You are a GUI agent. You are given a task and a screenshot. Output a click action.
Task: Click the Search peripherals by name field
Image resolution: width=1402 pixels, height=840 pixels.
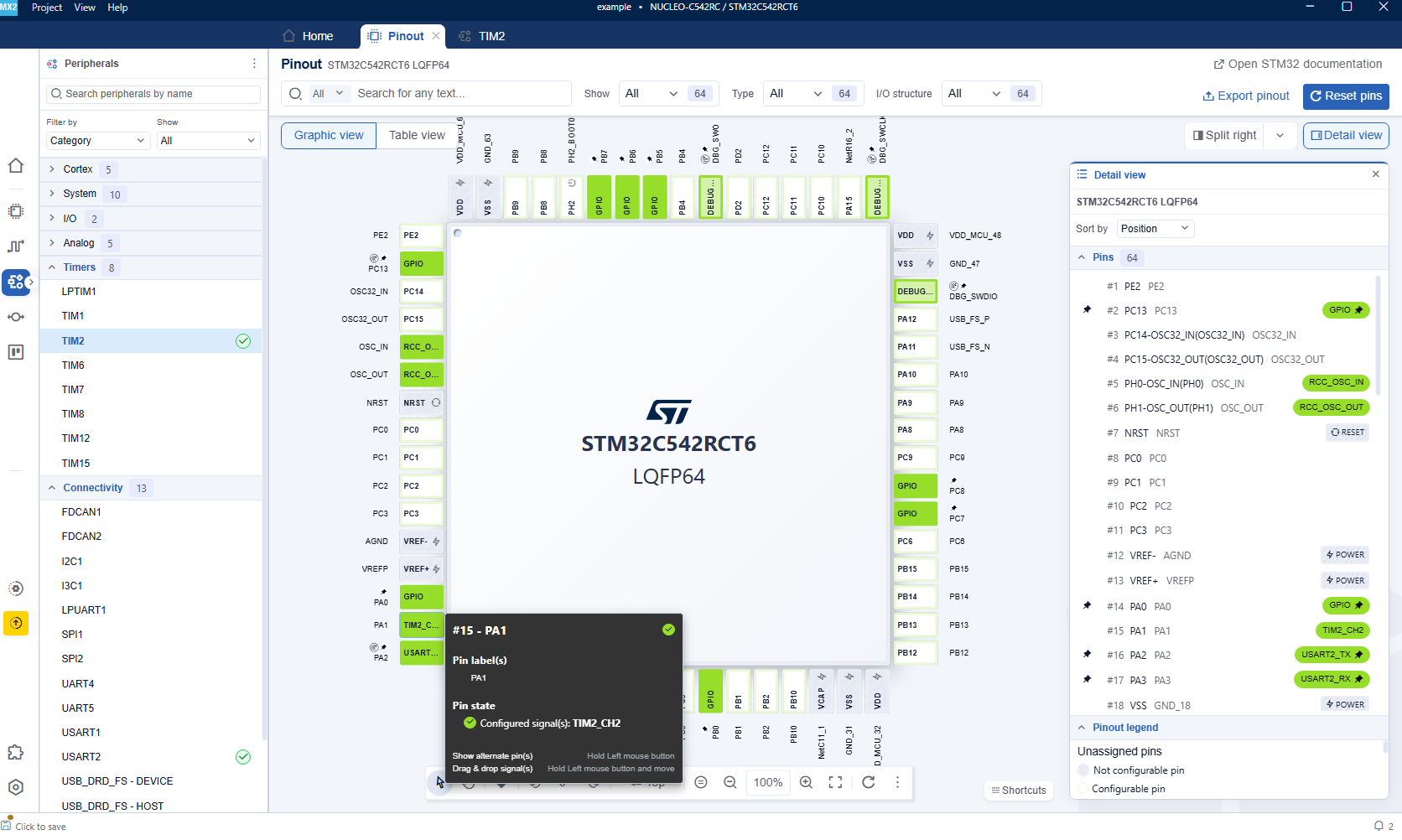[153, 94]
